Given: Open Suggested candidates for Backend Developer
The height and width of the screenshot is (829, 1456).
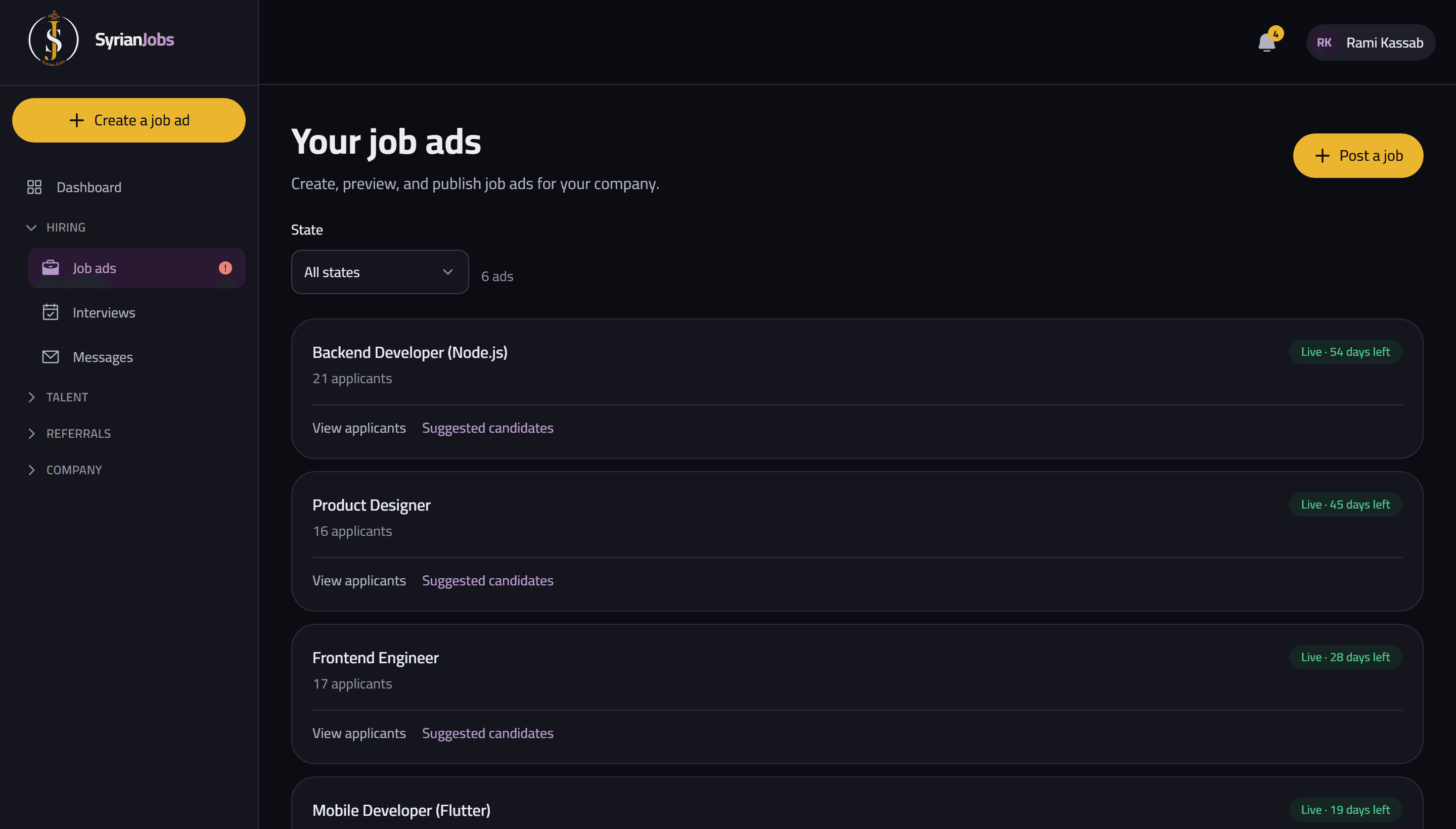Looking at the screenshot, I should point(487,428).
